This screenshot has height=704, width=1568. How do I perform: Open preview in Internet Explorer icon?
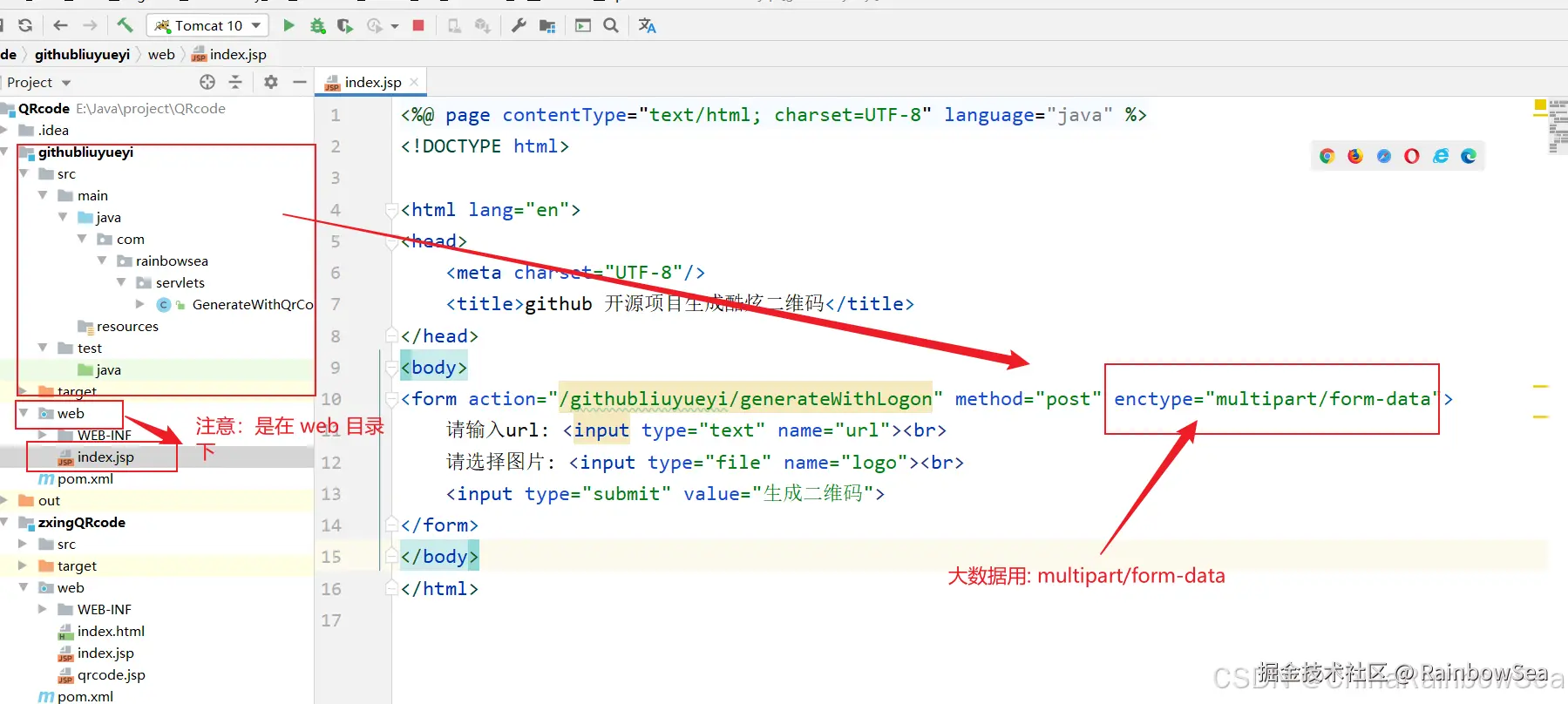point(1441,156)
